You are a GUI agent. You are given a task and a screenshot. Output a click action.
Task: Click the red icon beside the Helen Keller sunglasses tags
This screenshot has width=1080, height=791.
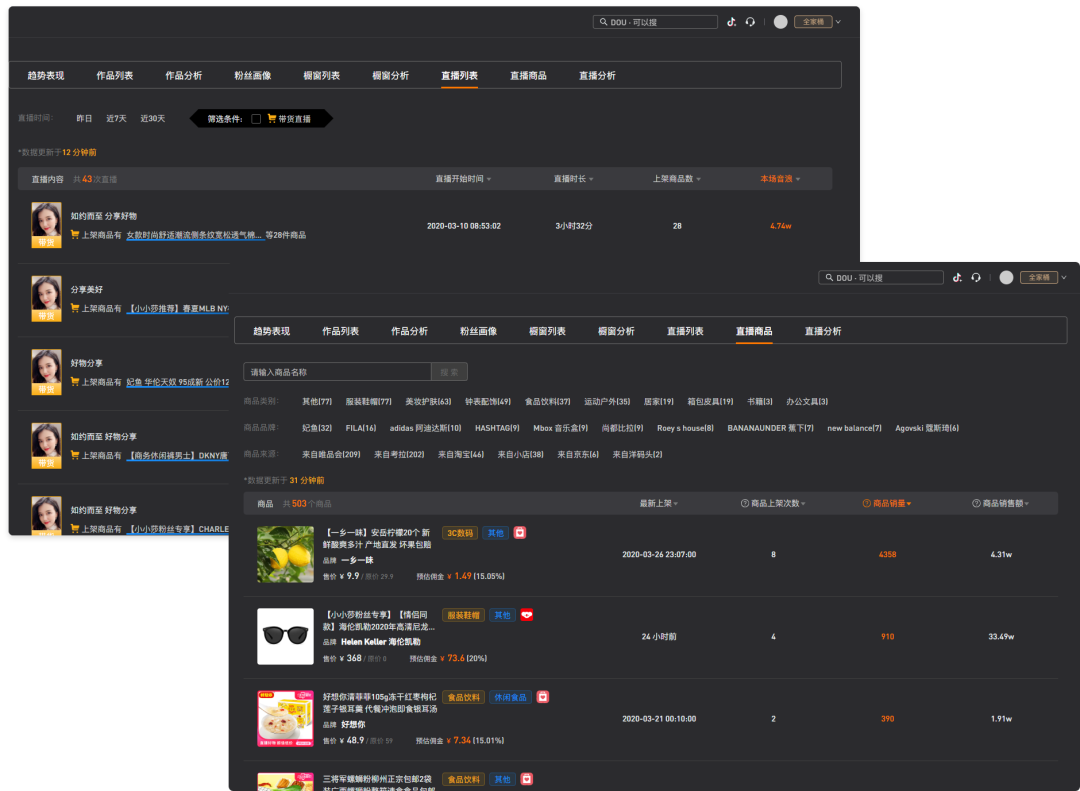tap(527, 615)
